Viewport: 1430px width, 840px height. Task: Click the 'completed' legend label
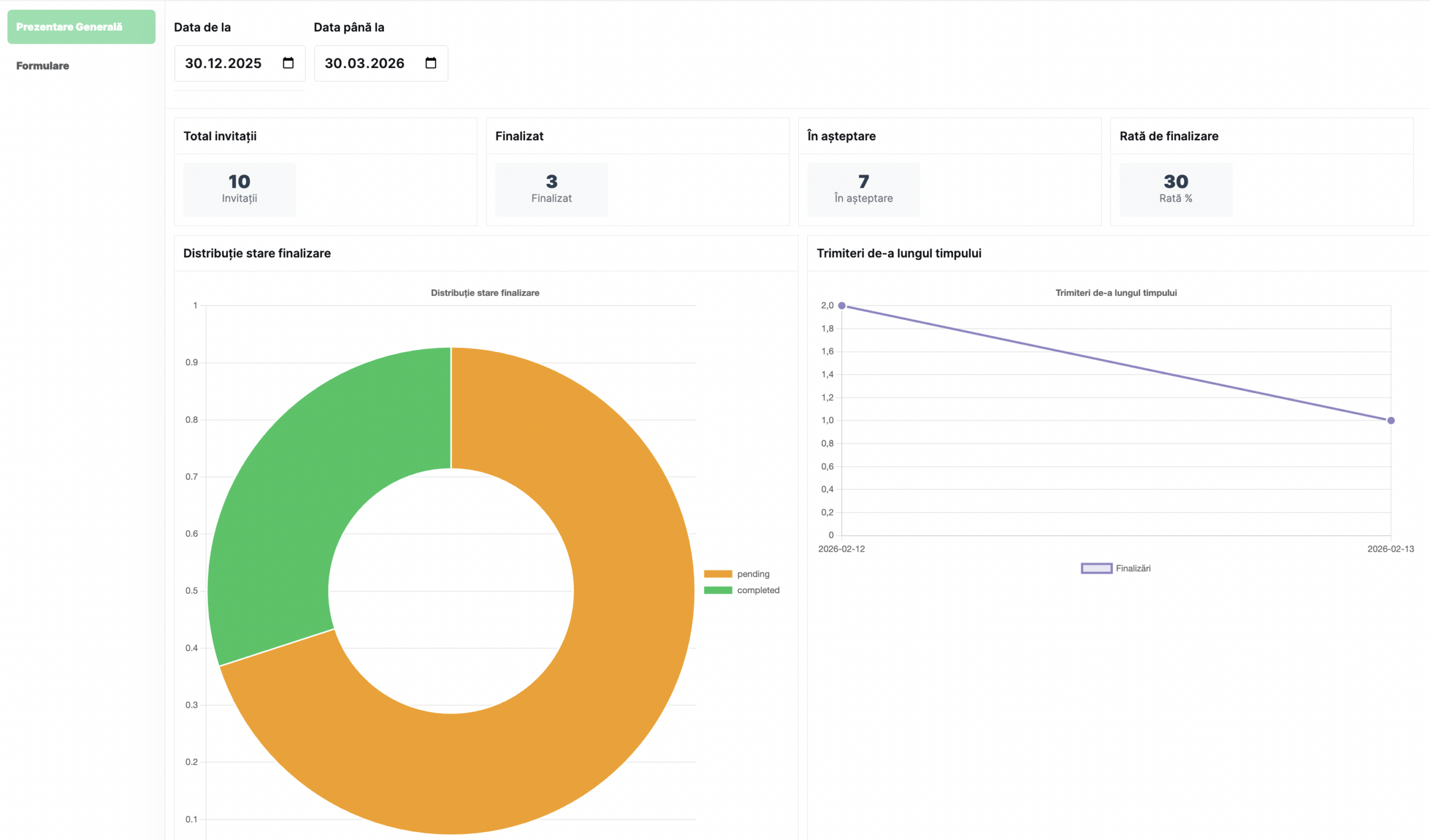758,590
